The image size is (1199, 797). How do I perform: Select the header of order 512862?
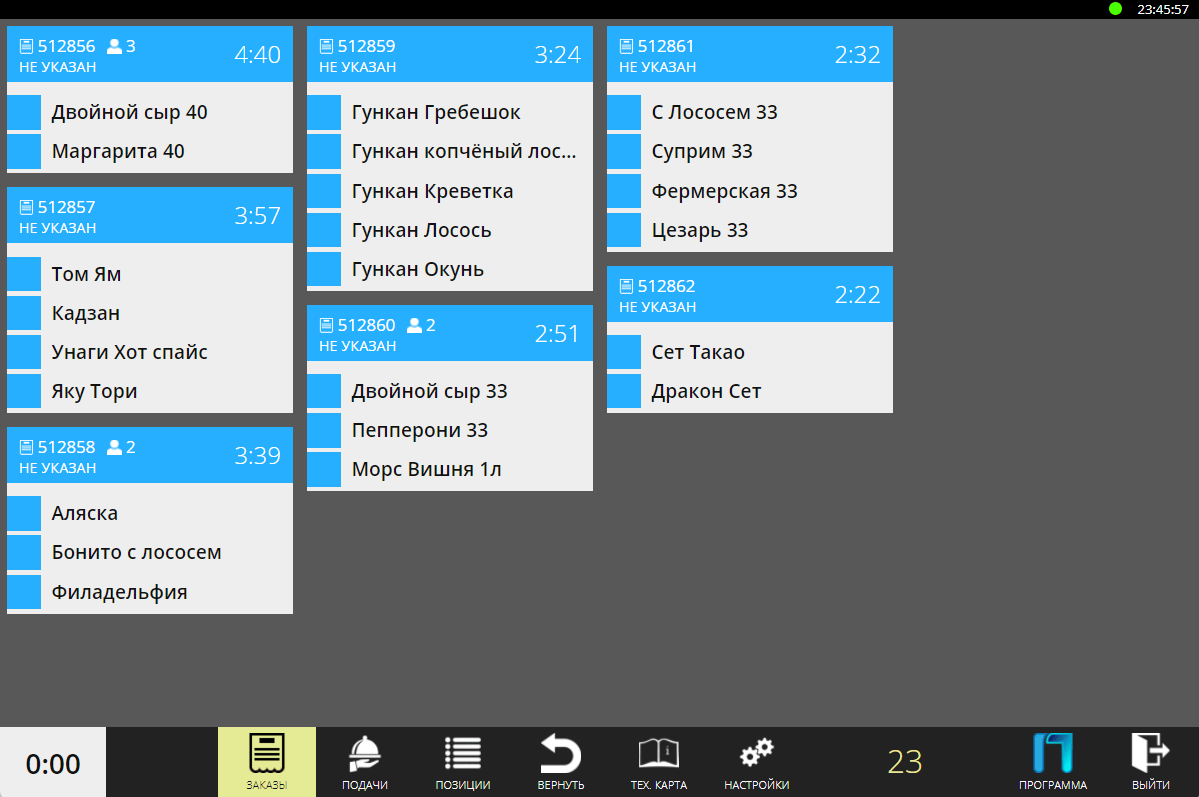coord(750,295)
